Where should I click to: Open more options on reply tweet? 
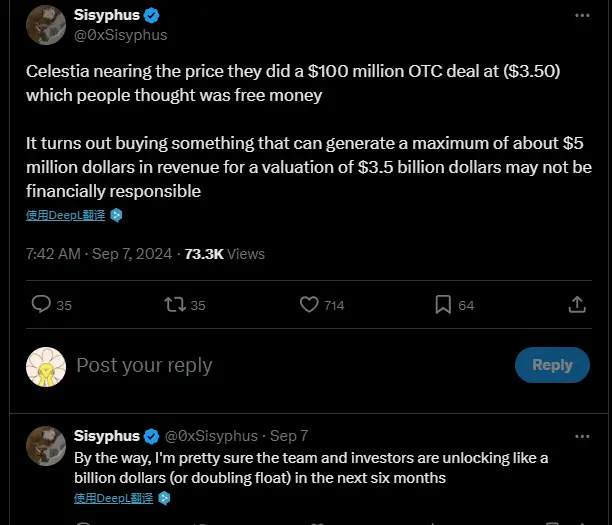click(582, 436)
